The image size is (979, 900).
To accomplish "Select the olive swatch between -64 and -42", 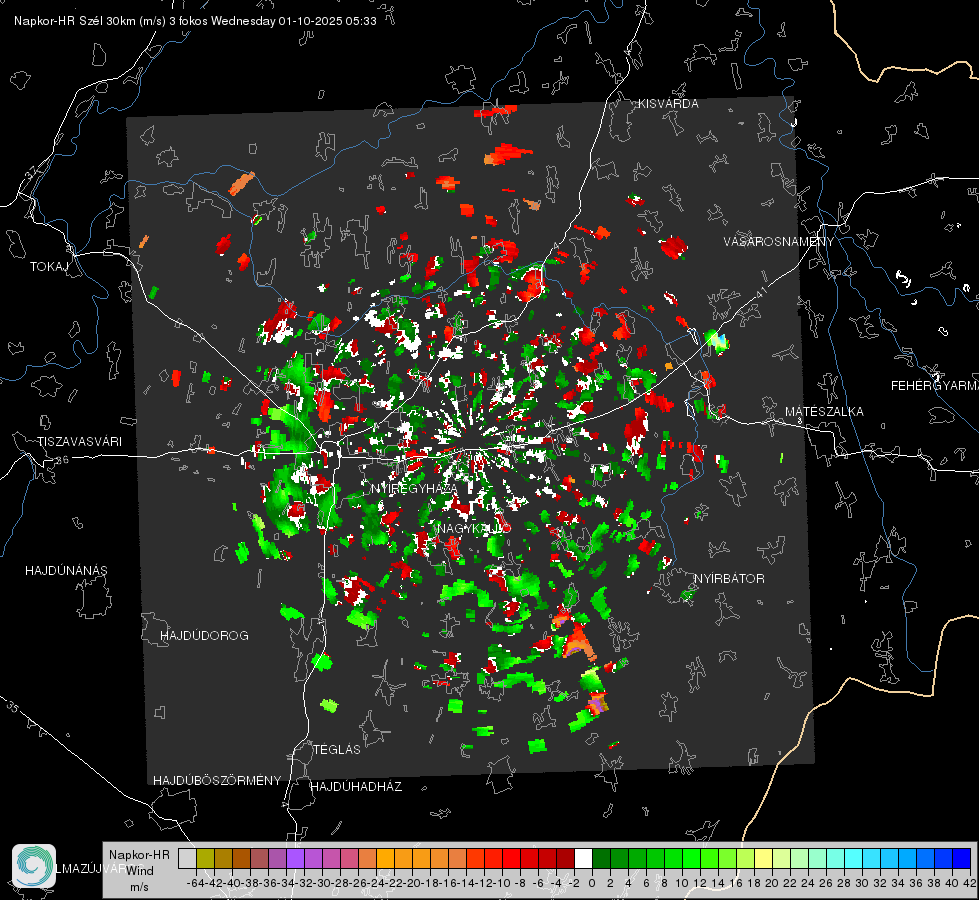I will 205,858.
